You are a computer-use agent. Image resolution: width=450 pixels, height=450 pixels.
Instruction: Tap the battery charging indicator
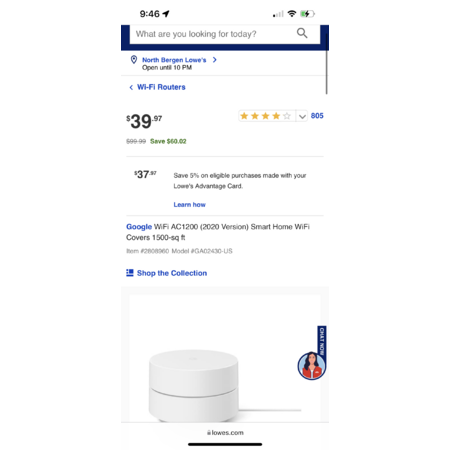(307, 14)
